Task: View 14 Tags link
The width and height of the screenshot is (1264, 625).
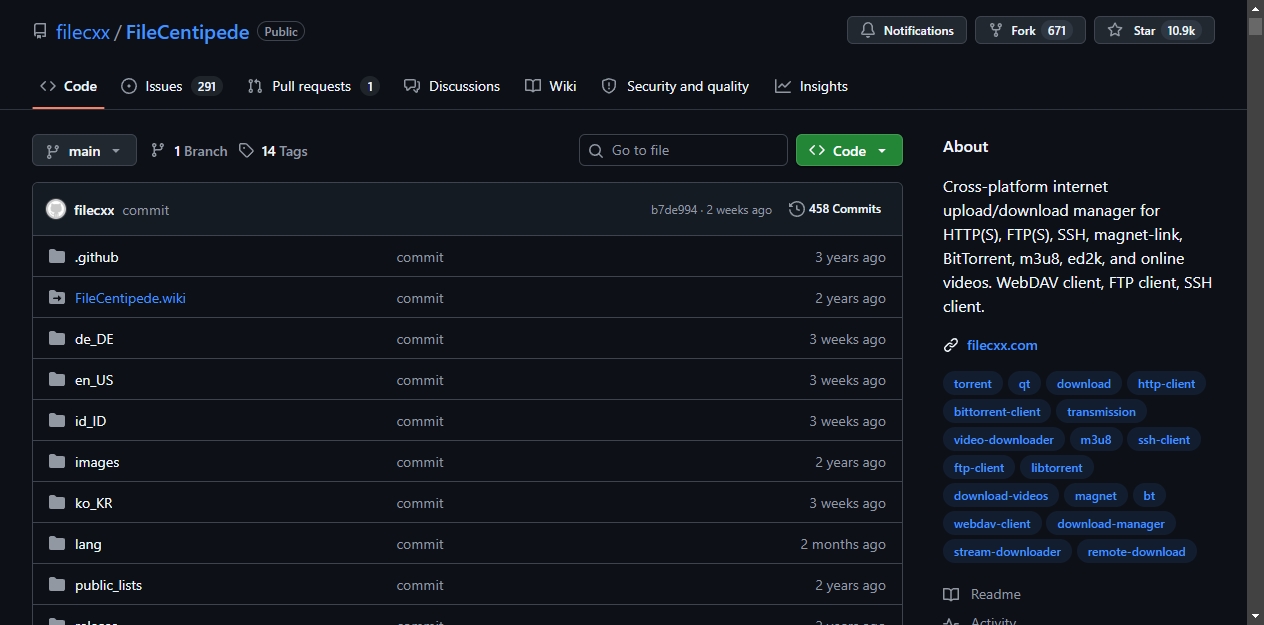Action: click(273, 151)
